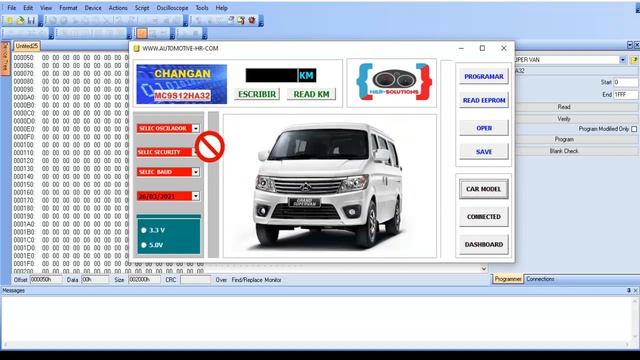Open toolbar options arrow after red gear icon

(261, 20)
